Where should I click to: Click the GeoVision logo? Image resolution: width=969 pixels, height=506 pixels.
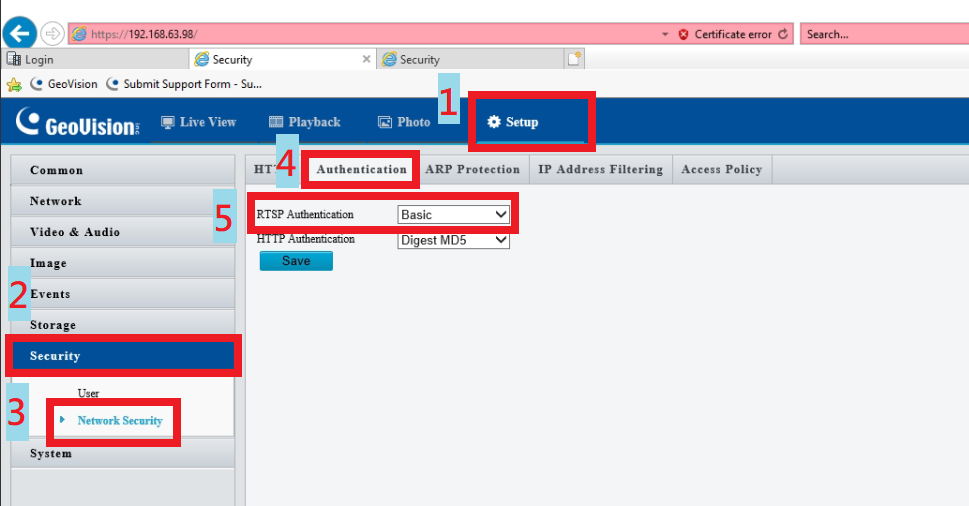(x=78, y=122)
